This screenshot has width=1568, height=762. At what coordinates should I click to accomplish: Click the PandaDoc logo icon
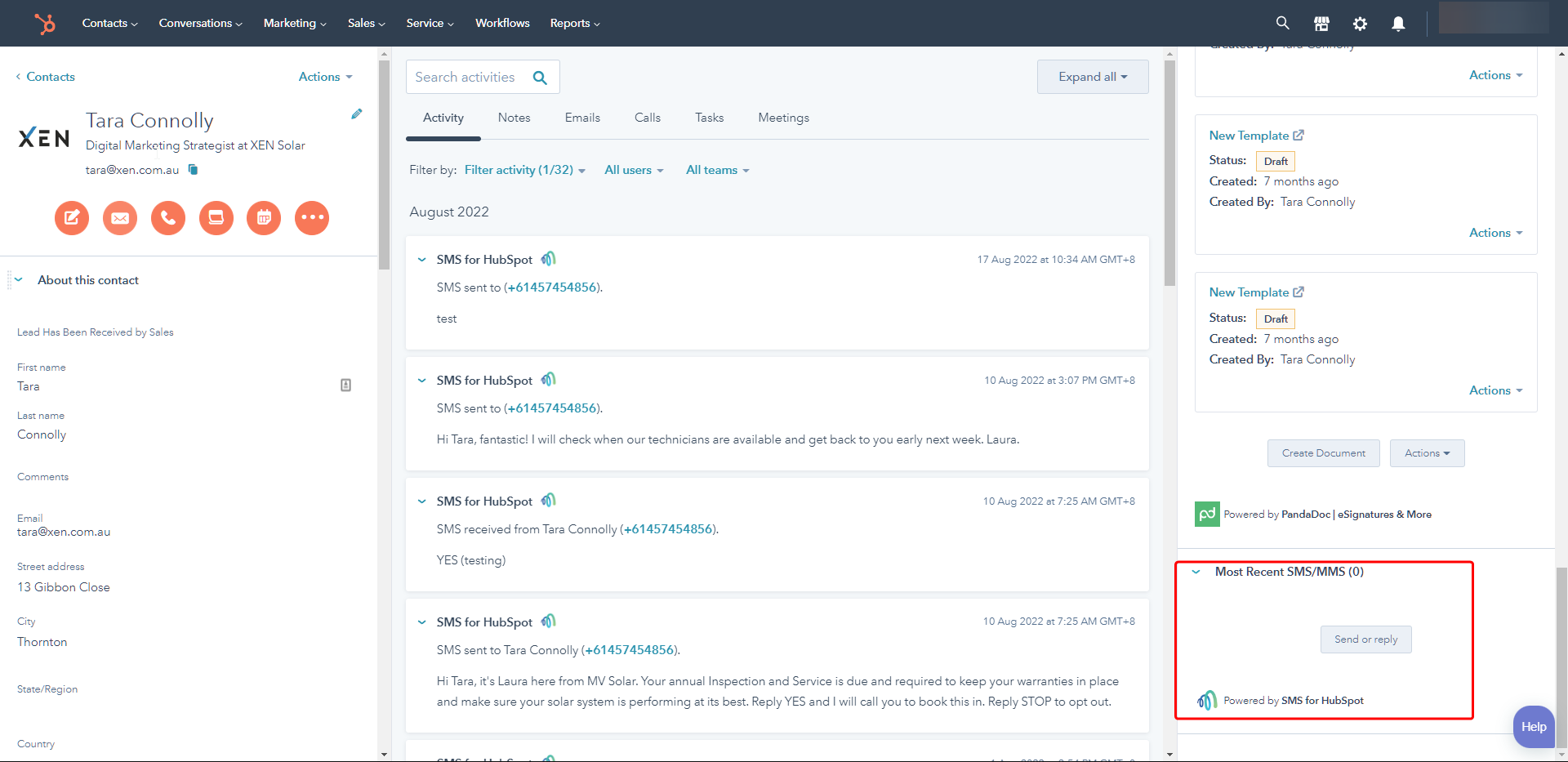point(1207,514)
